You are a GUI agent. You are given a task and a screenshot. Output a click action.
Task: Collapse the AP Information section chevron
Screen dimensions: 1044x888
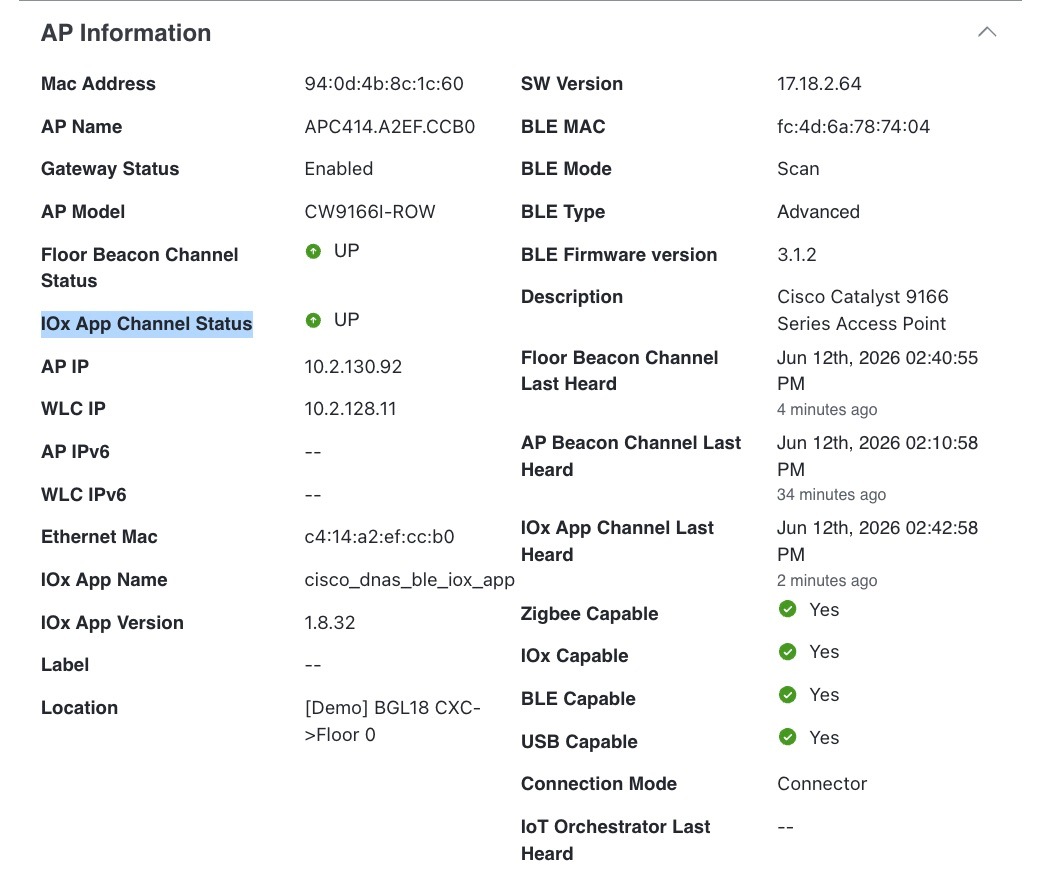987,32
